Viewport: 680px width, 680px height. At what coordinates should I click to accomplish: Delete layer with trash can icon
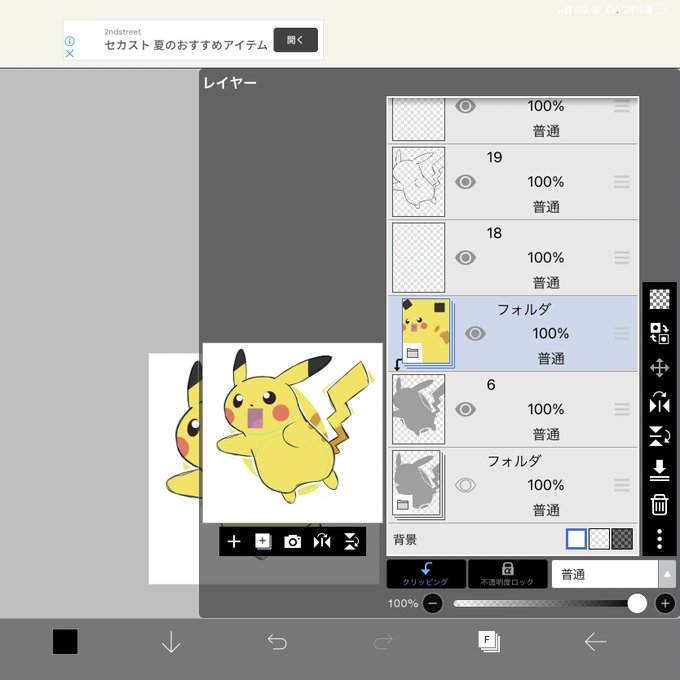coord(659,504)
